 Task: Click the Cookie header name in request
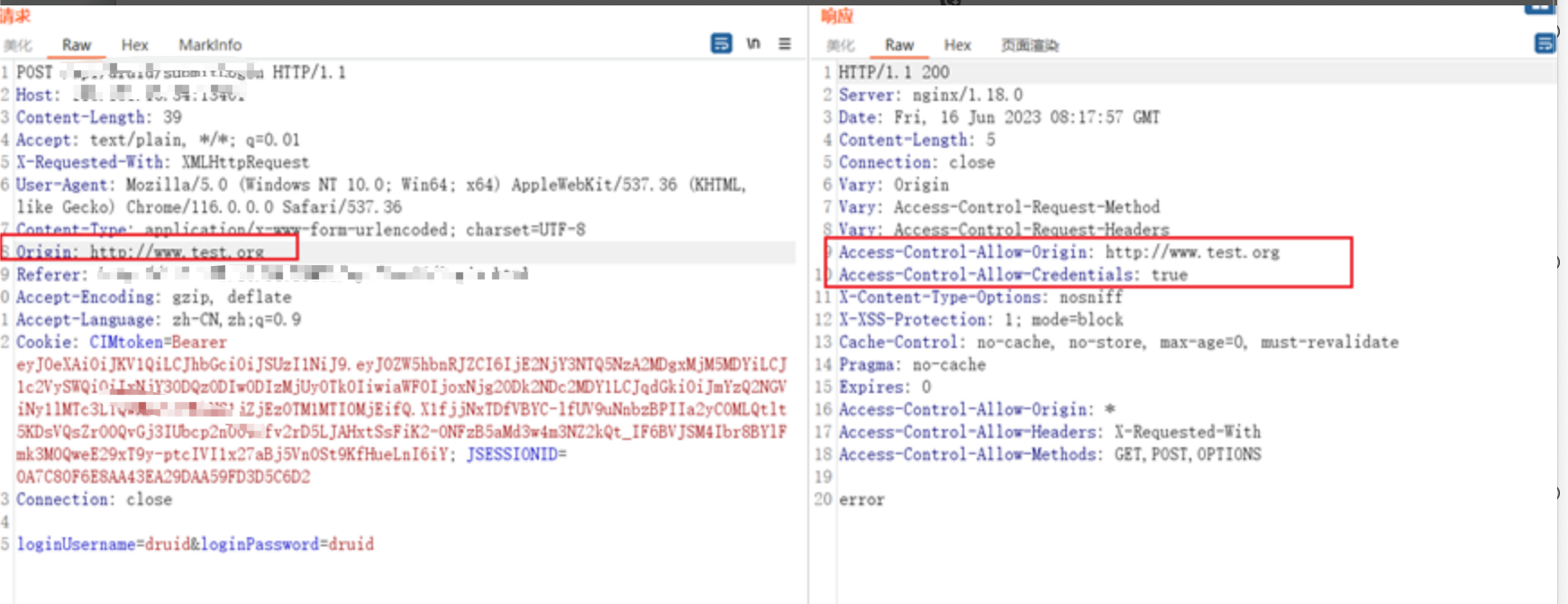(x=46, y=343)
